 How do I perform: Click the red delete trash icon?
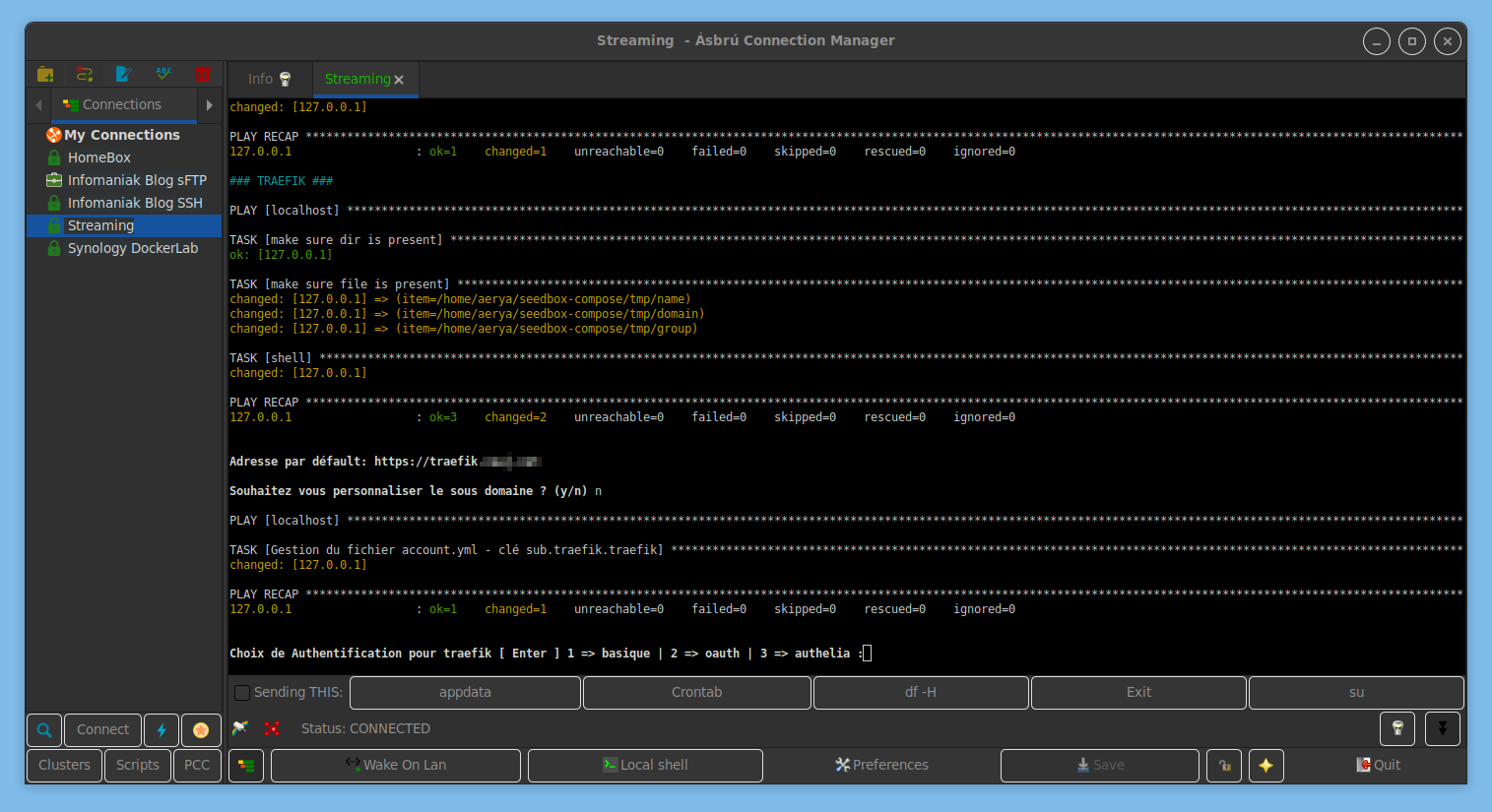click(203, 74)
